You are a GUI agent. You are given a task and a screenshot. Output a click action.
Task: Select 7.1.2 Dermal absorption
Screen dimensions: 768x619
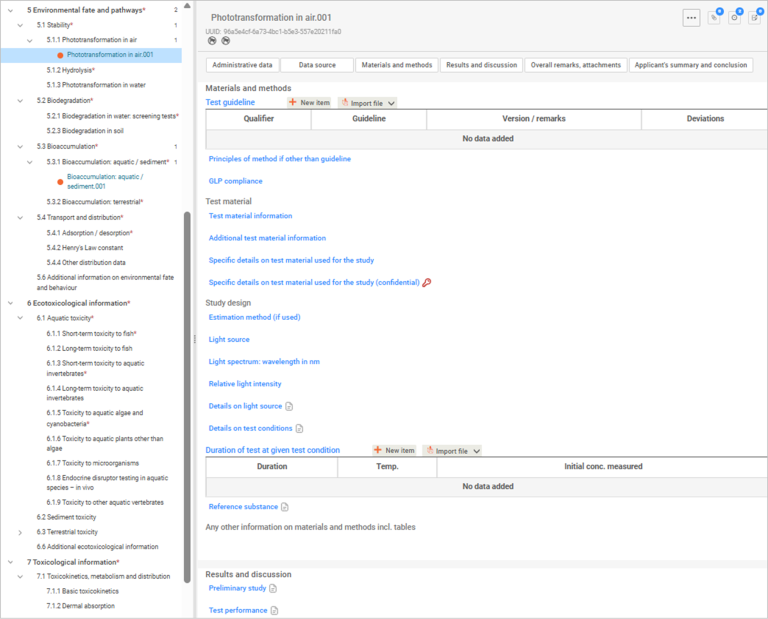click(80, 606)
